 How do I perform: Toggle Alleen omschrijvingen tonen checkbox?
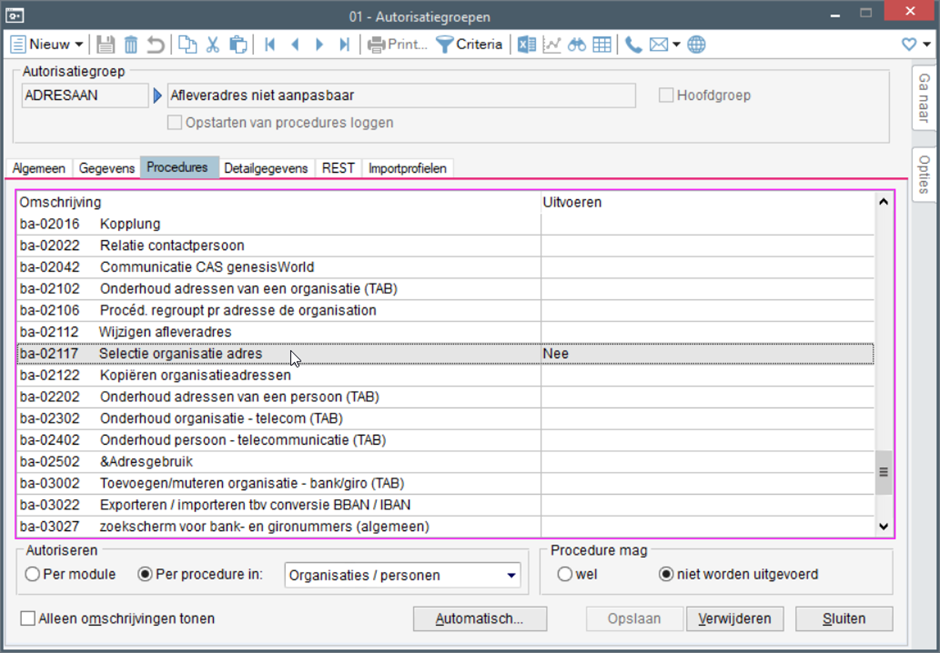click(28, 618)
